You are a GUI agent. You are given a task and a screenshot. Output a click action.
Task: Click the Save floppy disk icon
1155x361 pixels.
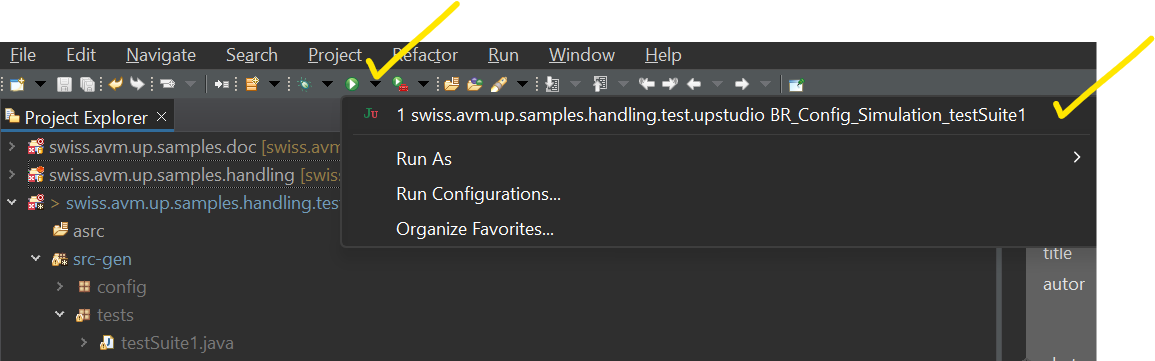(x=64, y=84)
